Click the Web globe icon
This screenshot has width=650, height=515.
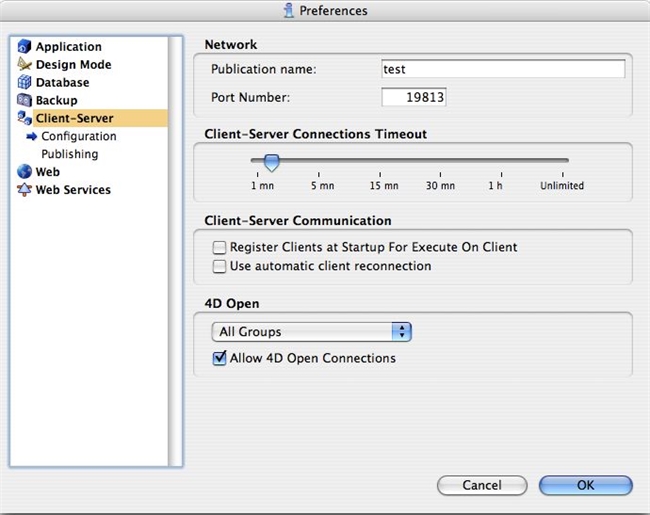coord(25,172)
